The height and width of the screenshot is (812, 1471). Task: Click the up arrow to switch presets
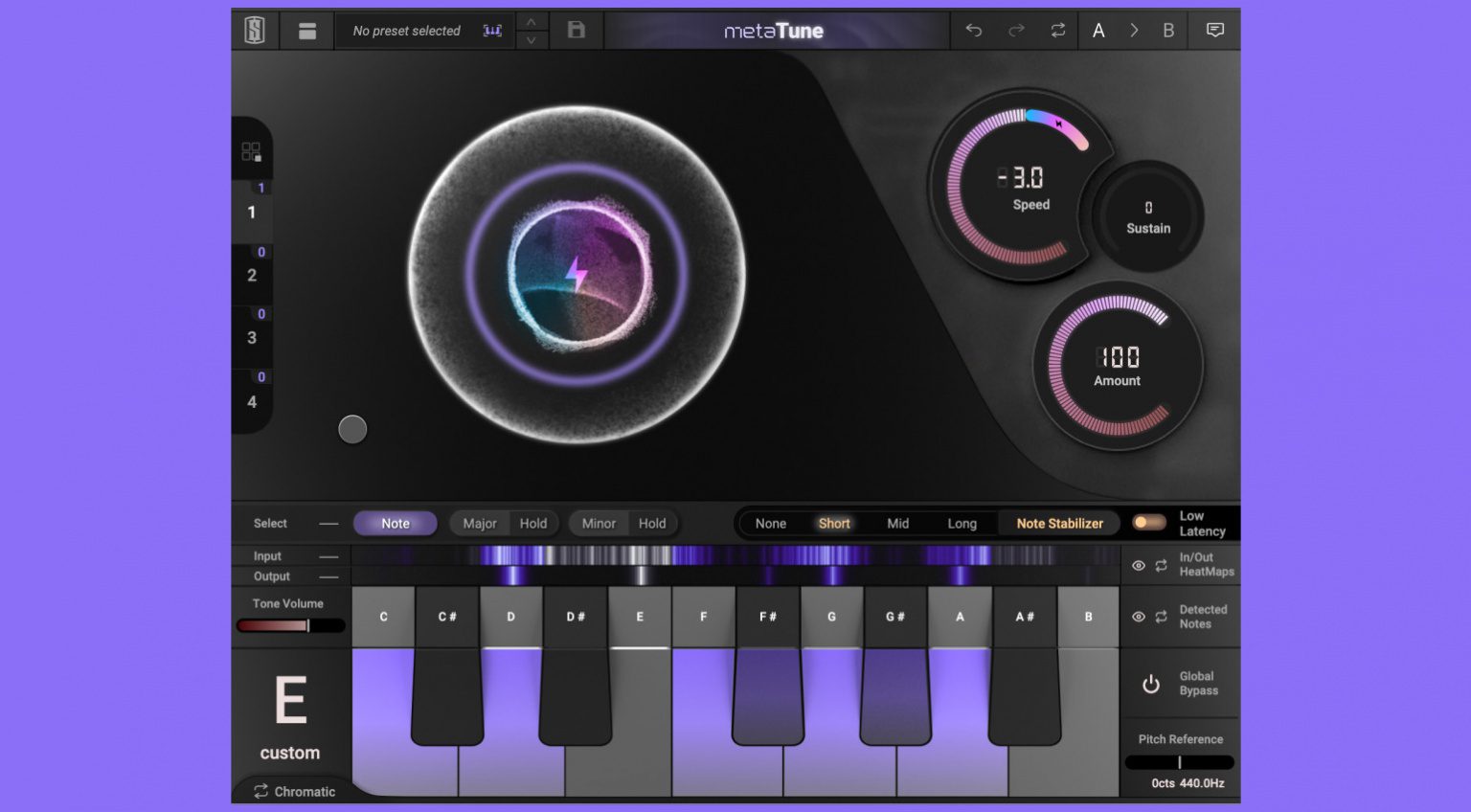click(531, 21)
